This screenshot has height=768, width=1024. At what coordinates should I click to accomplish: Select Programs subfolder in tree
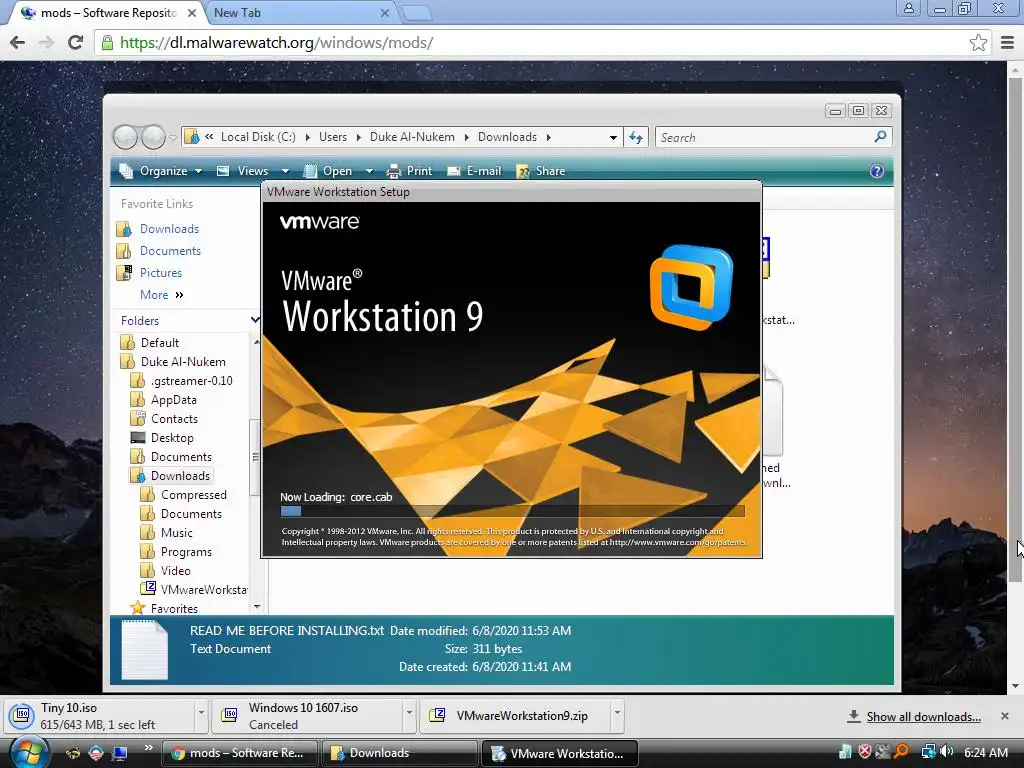point(186,552)
